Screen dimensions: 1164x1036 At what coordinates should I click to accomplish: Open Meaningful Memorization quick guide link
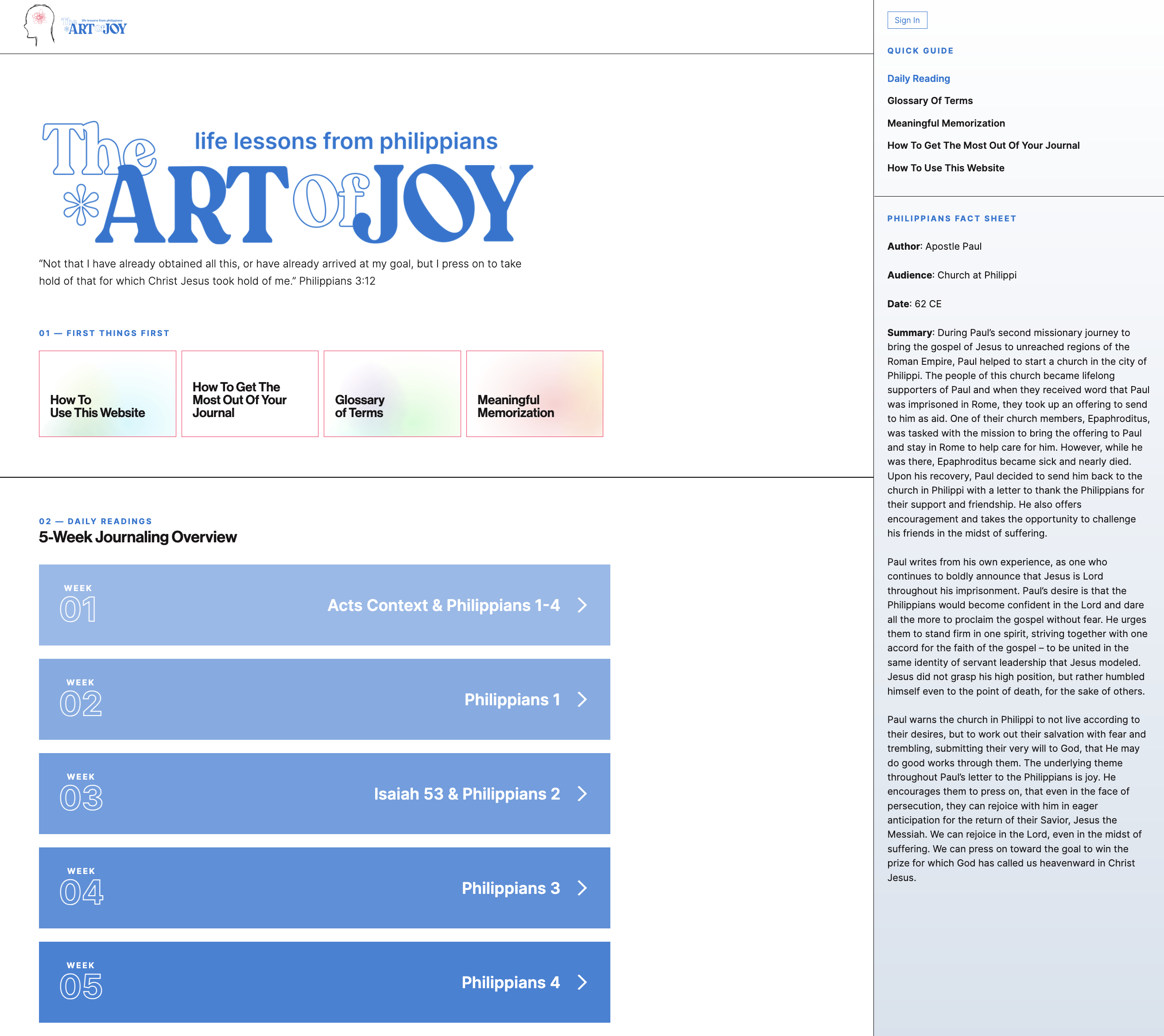946,123
